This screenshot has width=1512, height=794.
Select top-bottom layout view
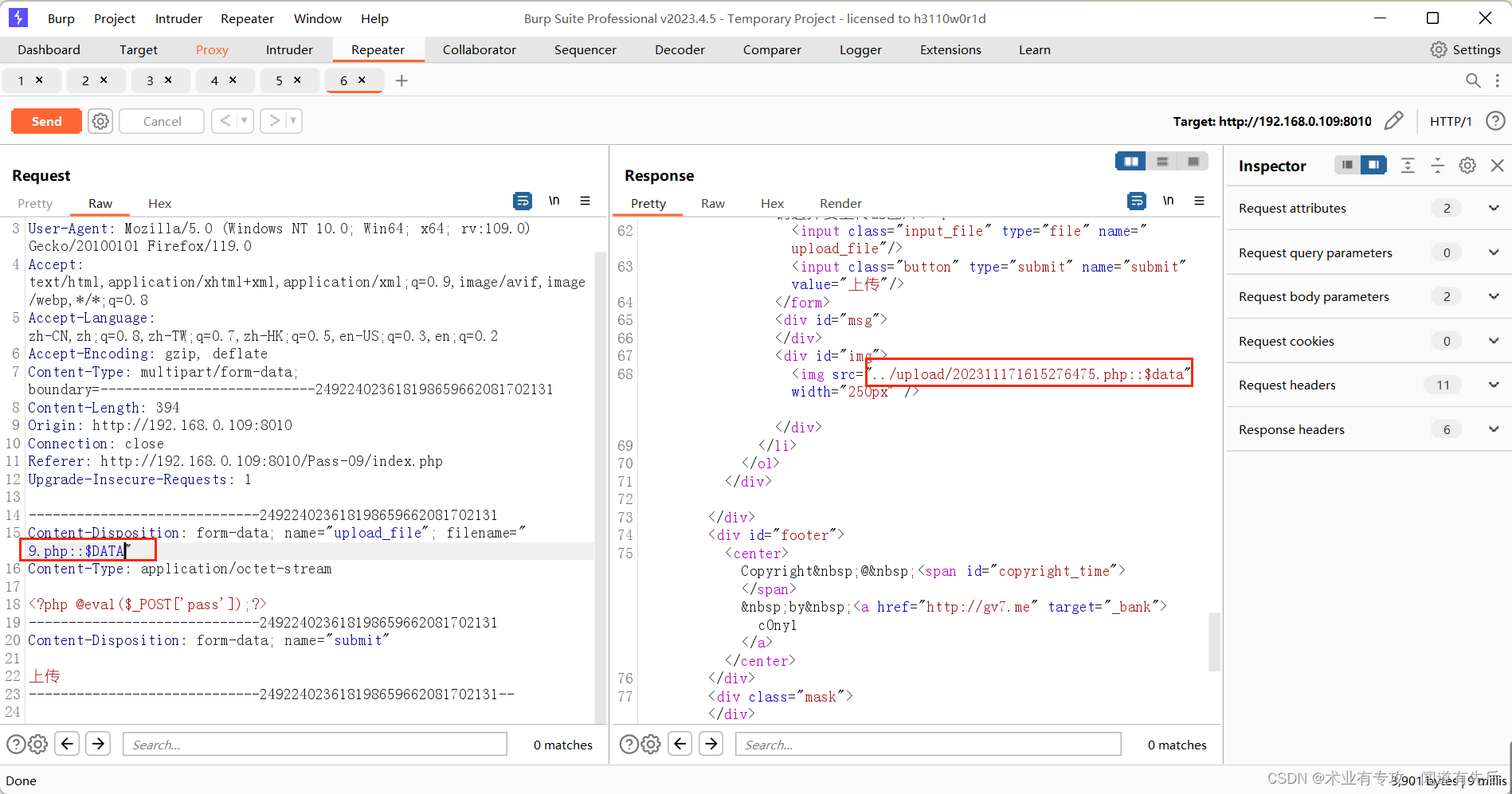tap(1162, 162)
